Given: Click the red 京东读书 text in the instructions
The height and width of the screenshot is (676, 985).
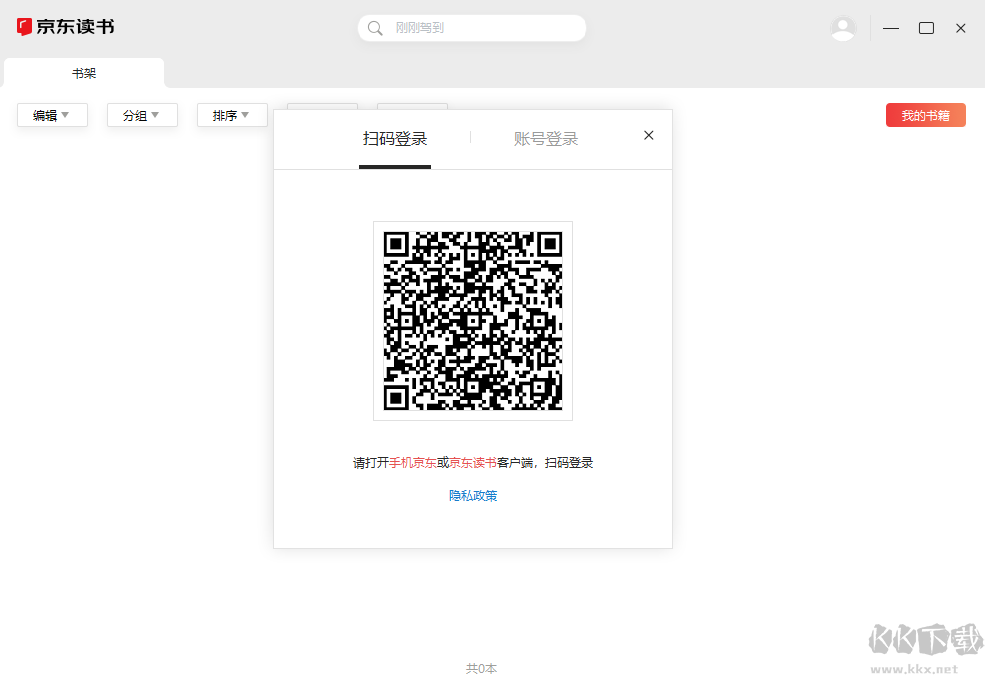Looking at the screenshot, I should 473,463.
